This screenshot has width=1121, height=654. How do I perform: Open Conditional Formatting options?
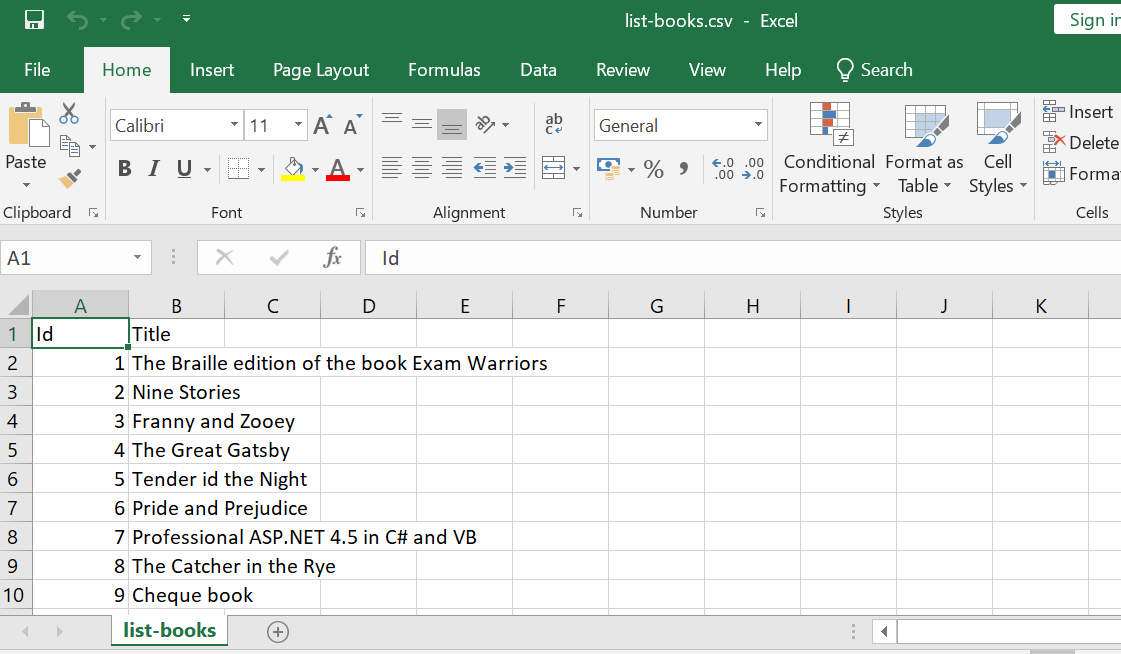pos(829,150)
